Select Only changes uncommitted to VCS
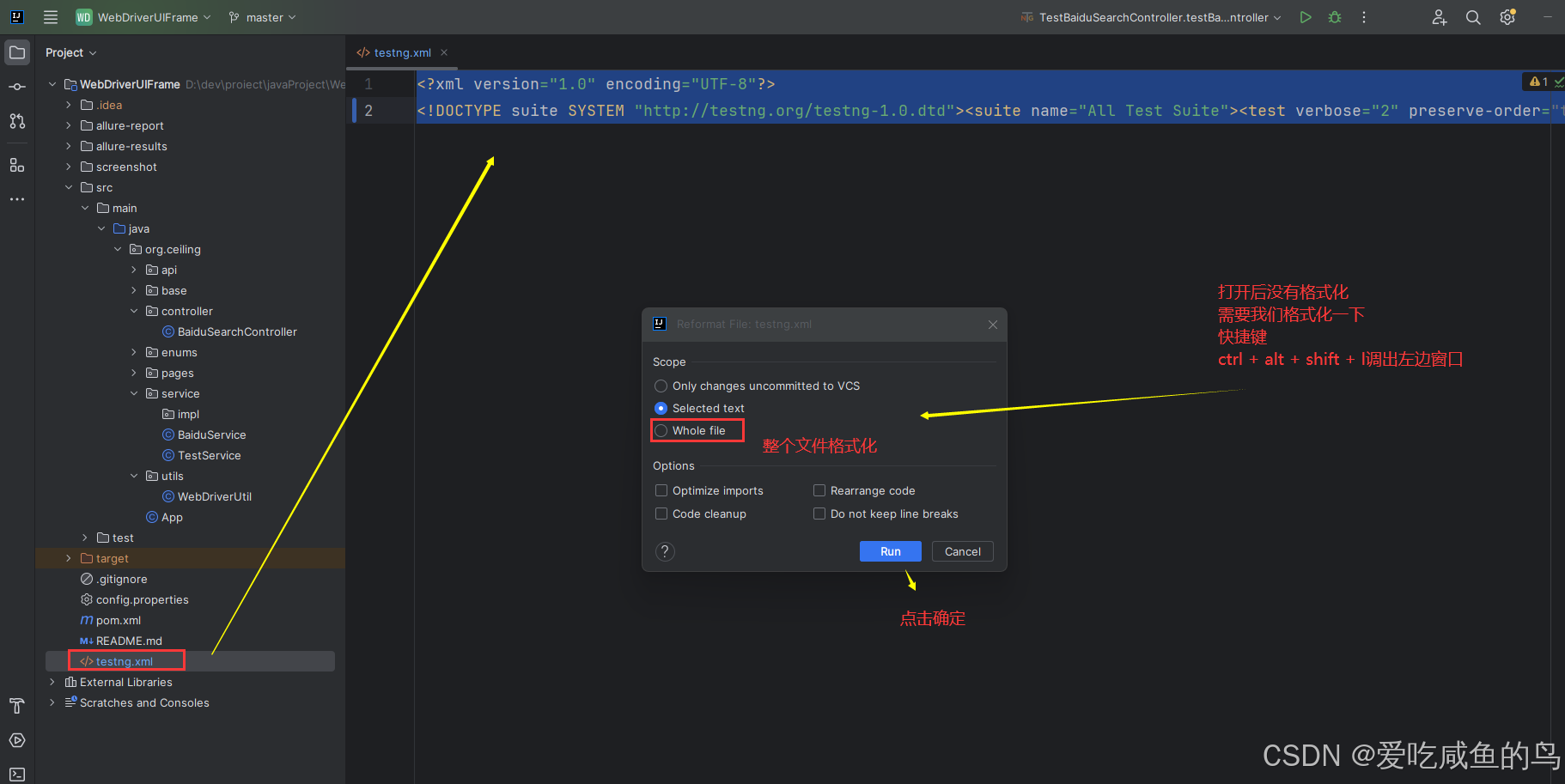The image size is (1565, 784). (x=757, y=386)
